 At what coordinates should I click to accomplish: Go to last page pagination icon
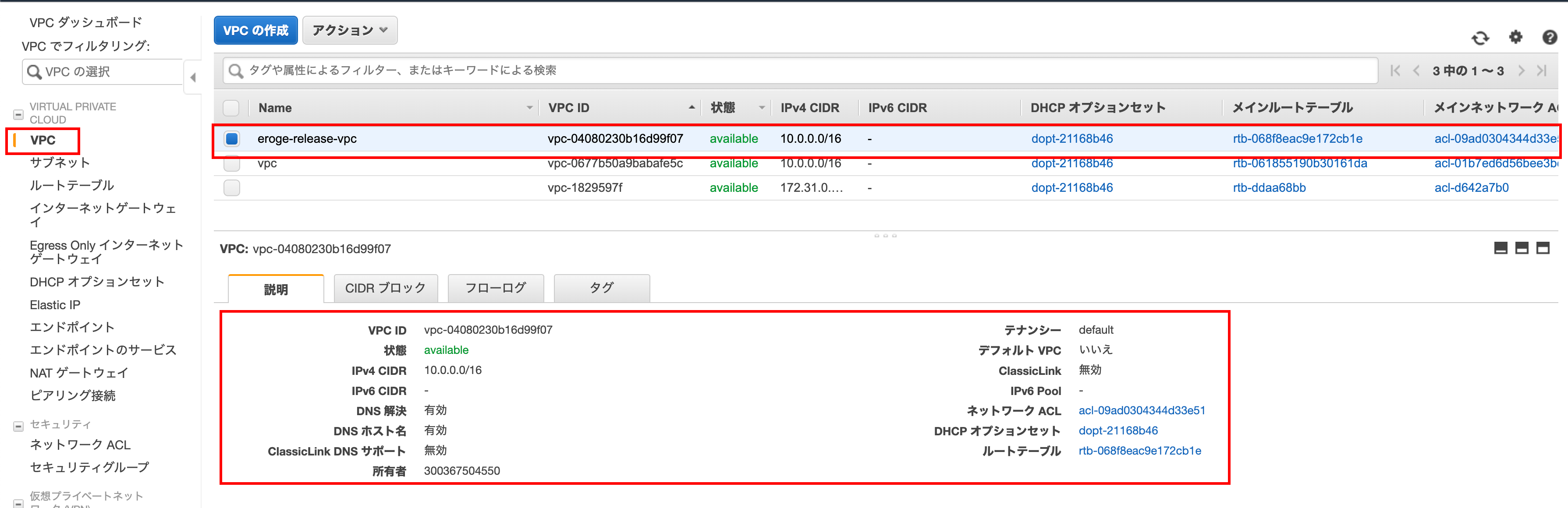pyautogui.click(x=1541, y=71)
